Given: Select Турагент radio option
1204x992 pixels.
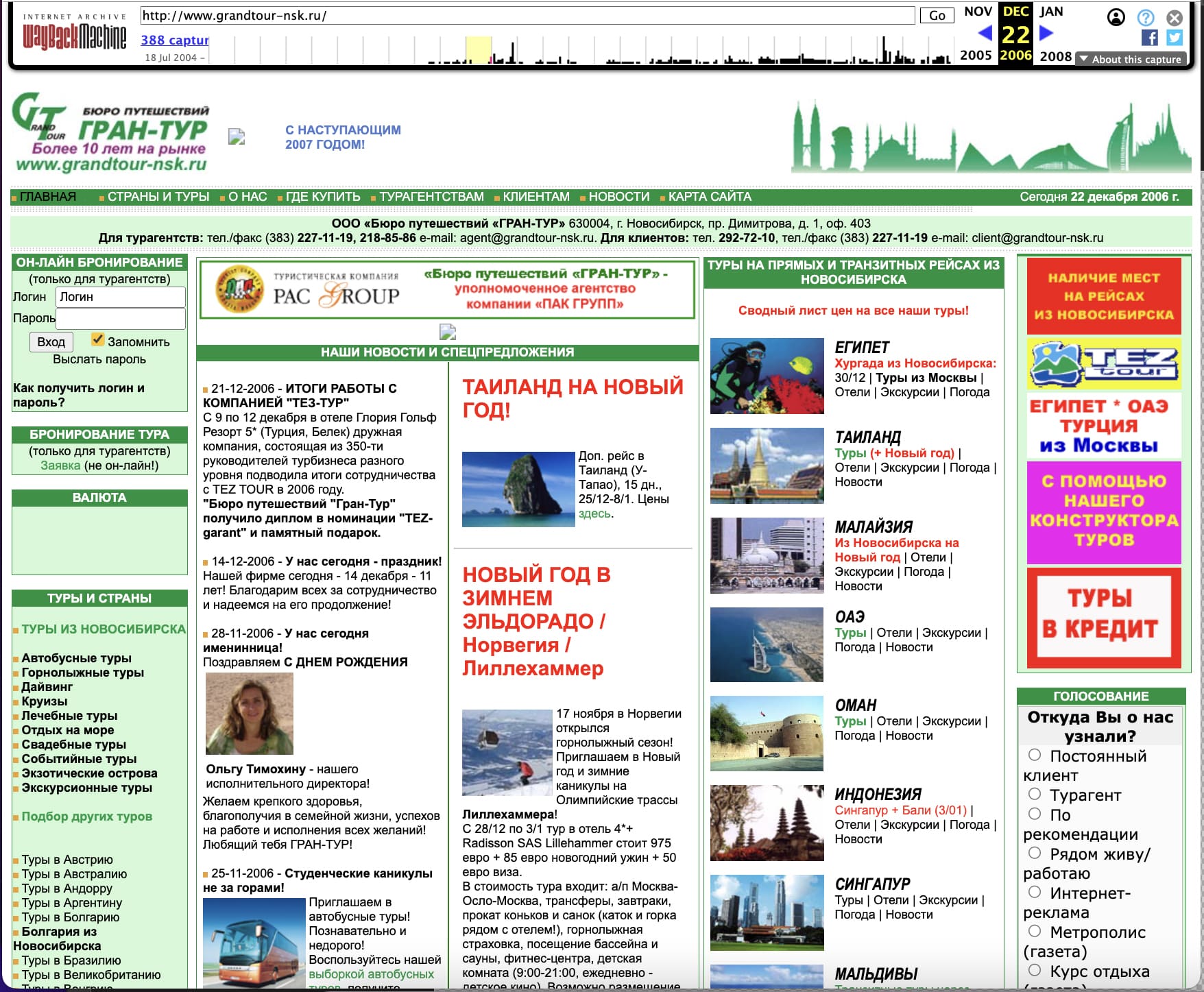Looking at the screenshot, I should click(1035, 794).
